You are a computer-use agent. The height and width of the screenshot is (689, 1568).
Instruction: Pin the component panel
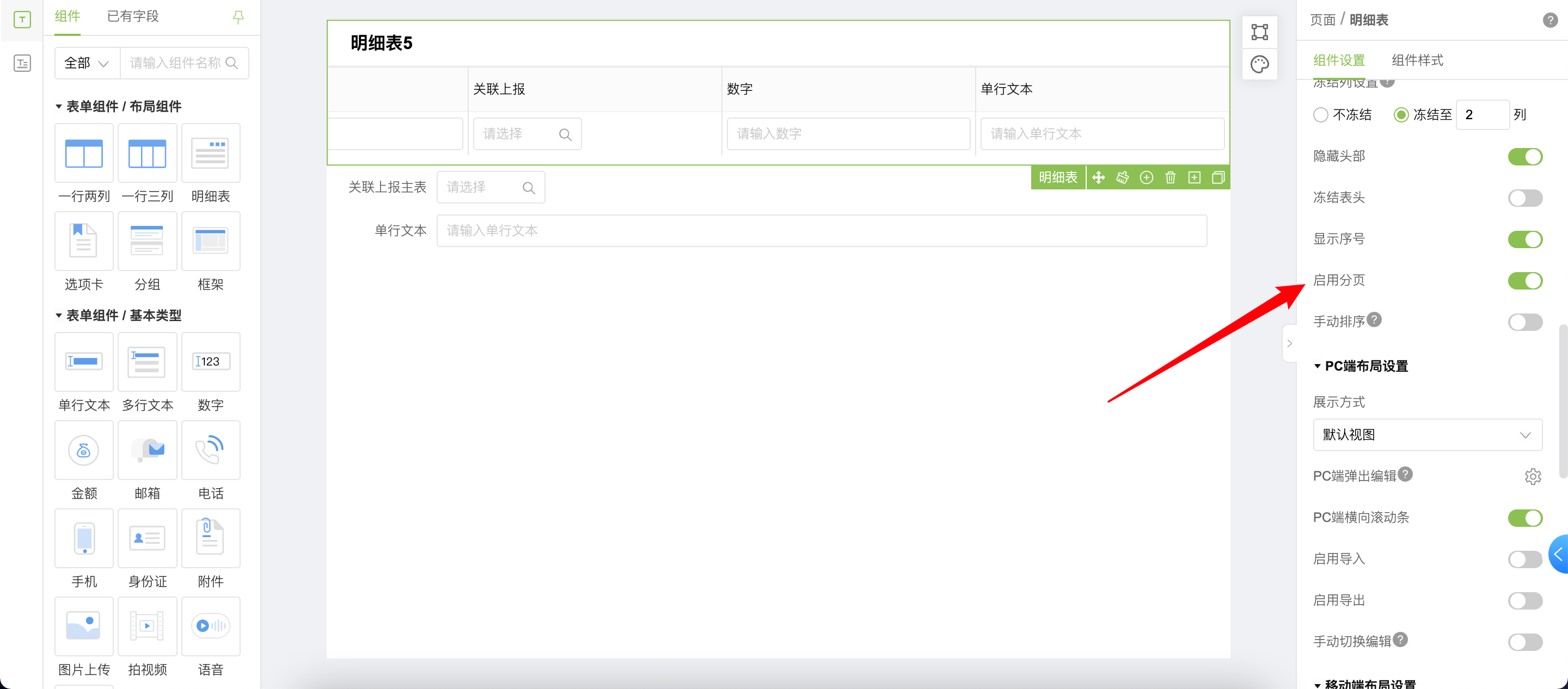coord(238,17)
